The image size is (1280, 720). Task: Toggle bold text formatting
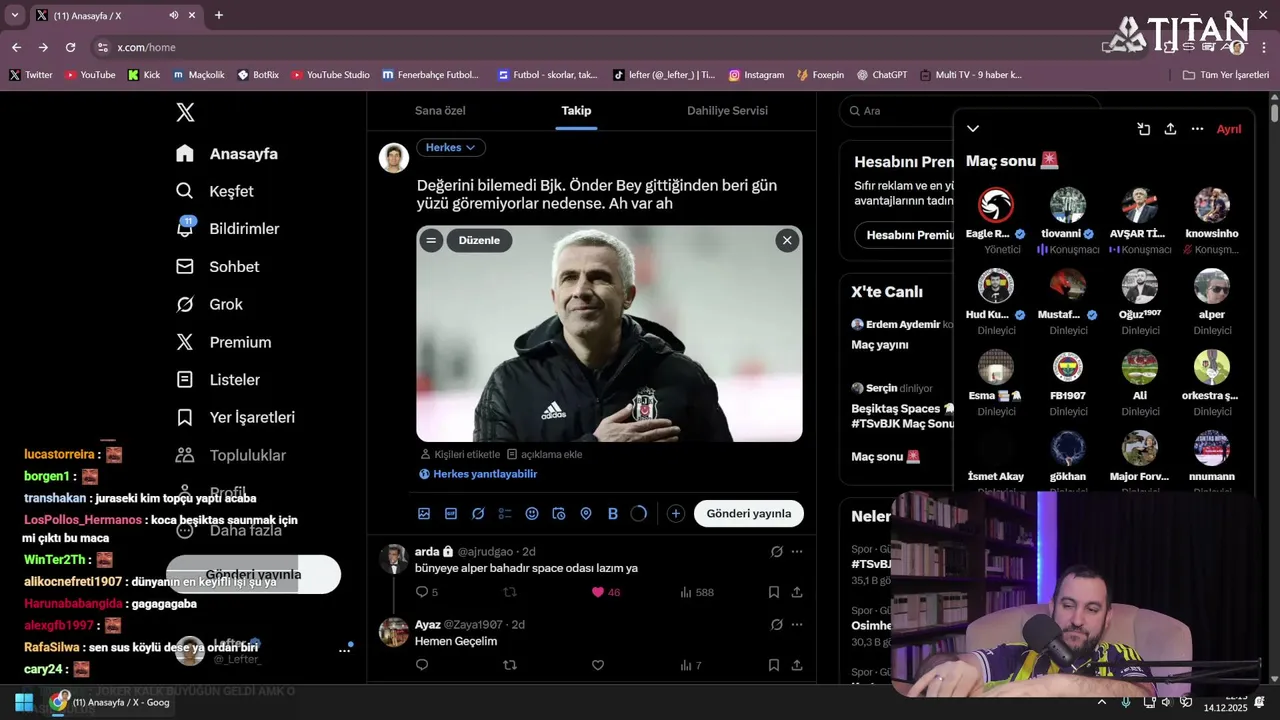[x=613, y=513]
